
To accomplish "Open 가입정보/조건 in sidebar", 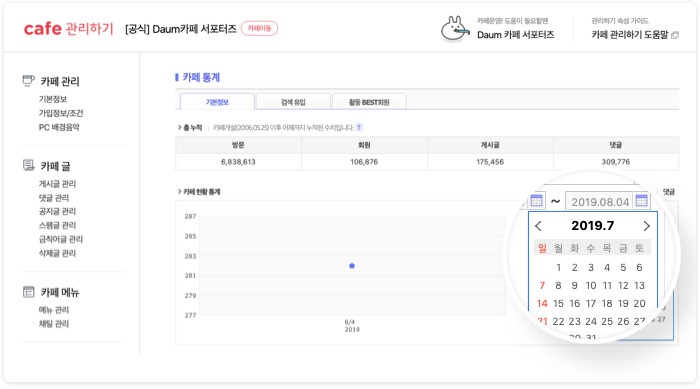I will [61, 113].
